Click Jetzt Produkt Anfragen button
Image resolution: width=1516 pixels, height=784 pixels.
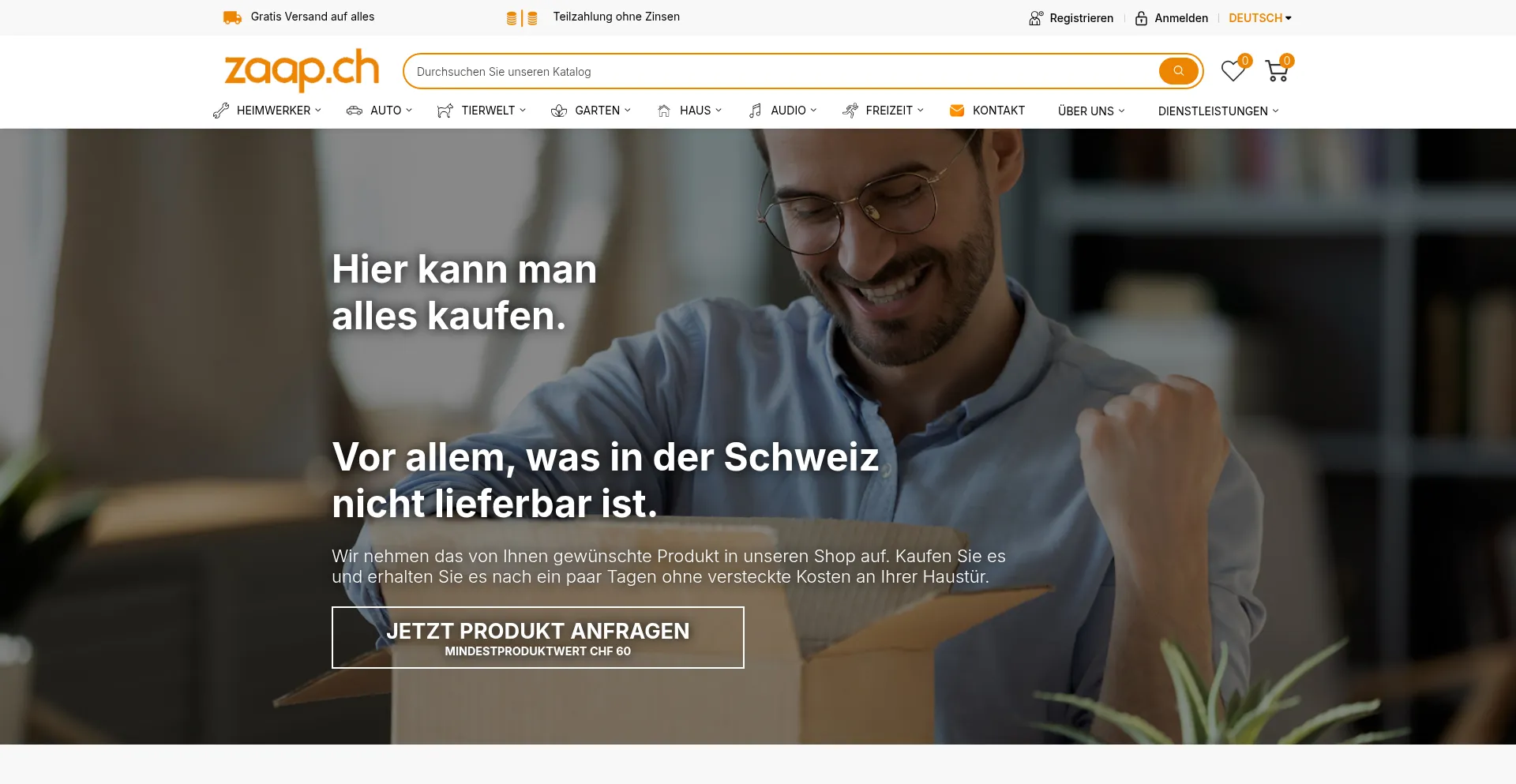click(538, 637)
